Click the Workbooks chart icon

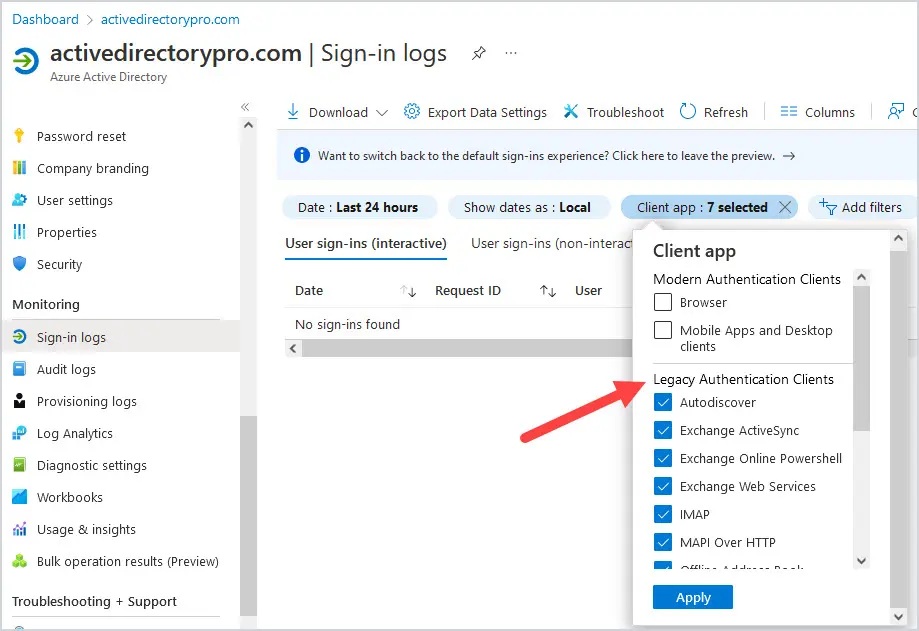(x=19, y=497)
